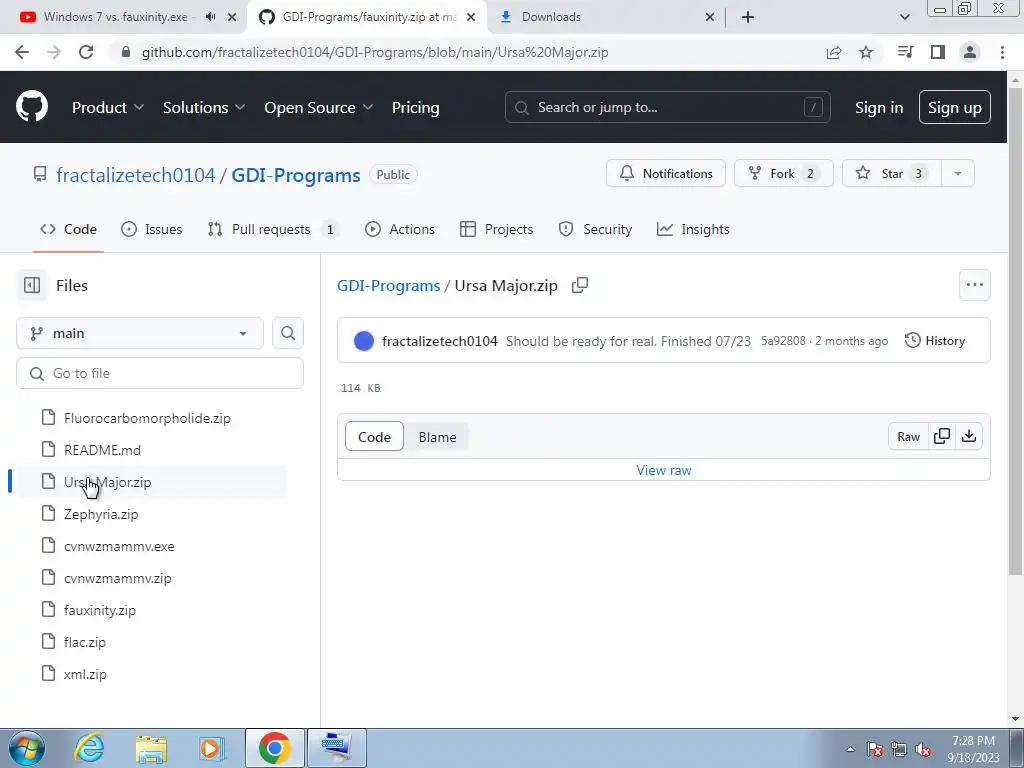Open Windows Media Player on taskbar
This screenshot has height=768, width=1024.
pyautogui.click(x=212, y=748)
